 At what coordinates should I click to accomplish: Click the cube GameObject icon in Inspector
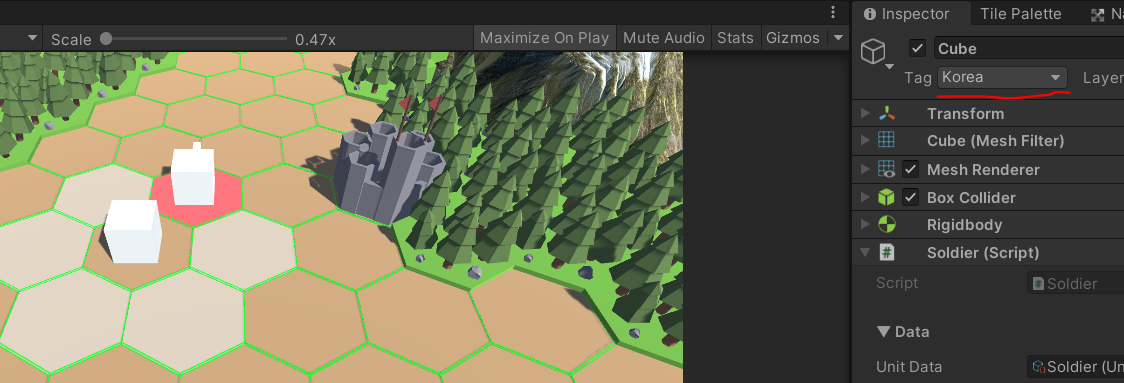pos(873,51)
